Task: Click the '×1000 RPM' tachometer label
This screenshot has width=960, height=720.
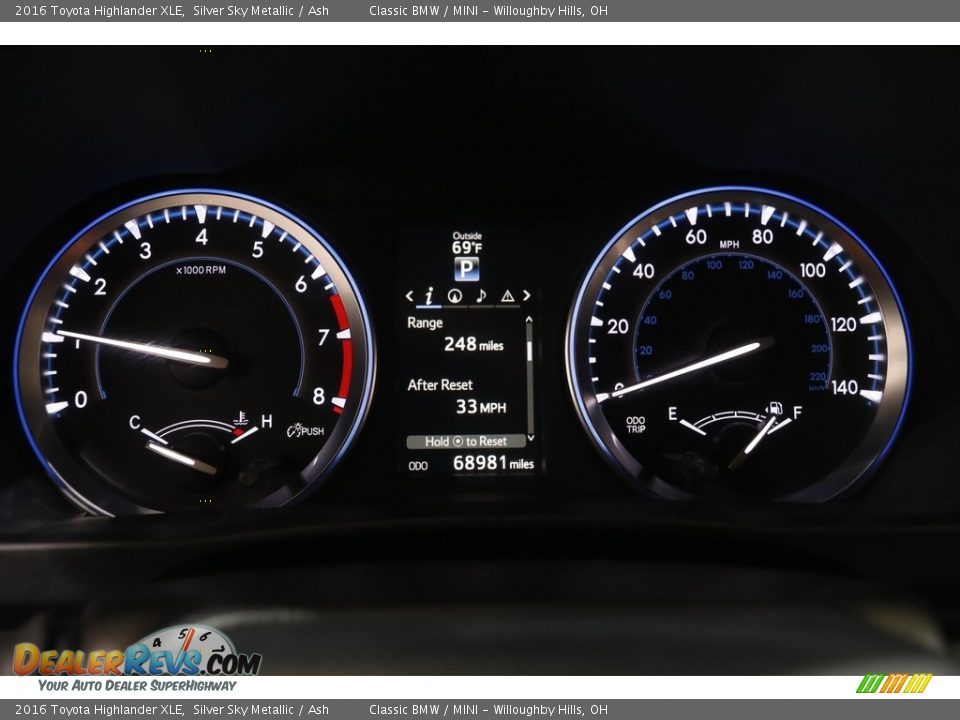Action: pos(201,270)
